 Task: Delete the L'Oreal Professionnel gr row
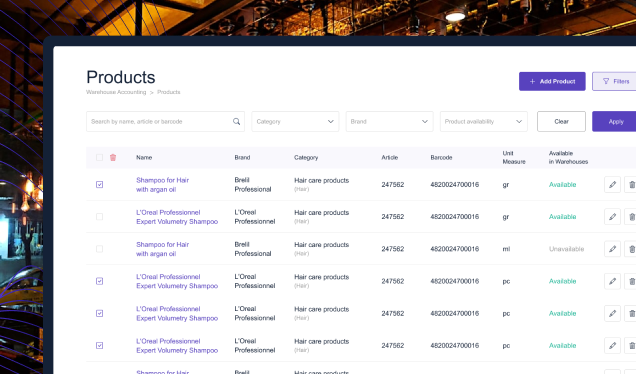coord(631,217)
